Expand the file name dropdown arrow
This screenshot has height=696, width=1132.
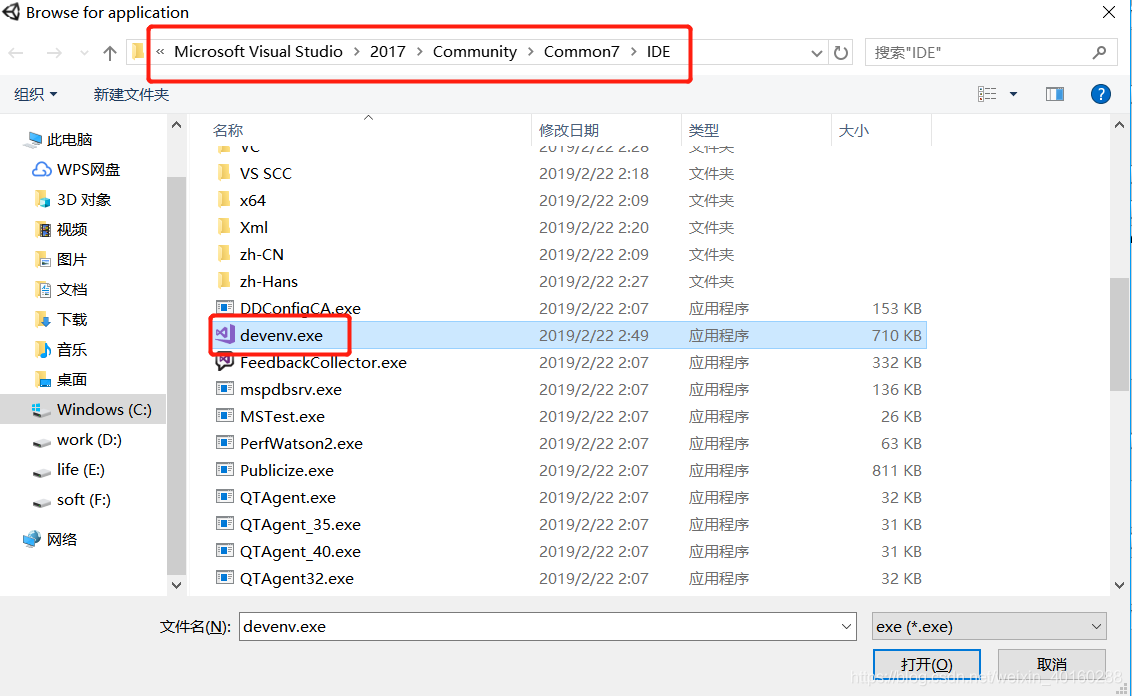(847, 627)
